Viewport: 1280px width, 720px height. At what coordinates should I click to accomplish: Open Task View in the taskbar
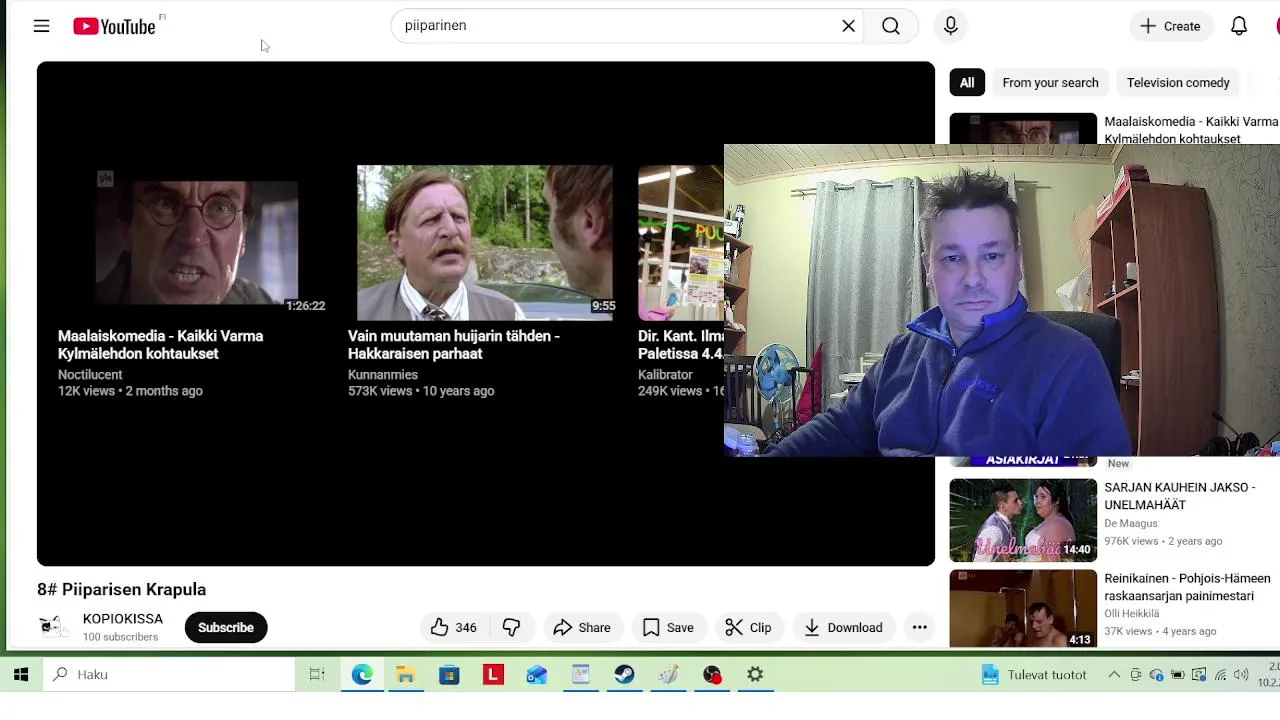[317, 675]
